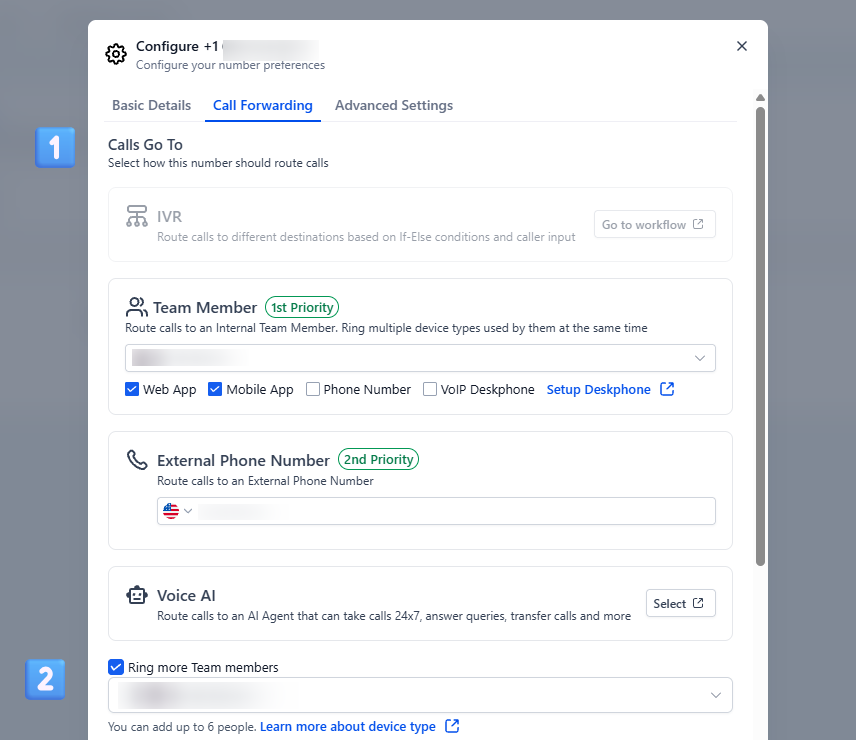Open the Ring more Team members dropdown

[420, 695]
